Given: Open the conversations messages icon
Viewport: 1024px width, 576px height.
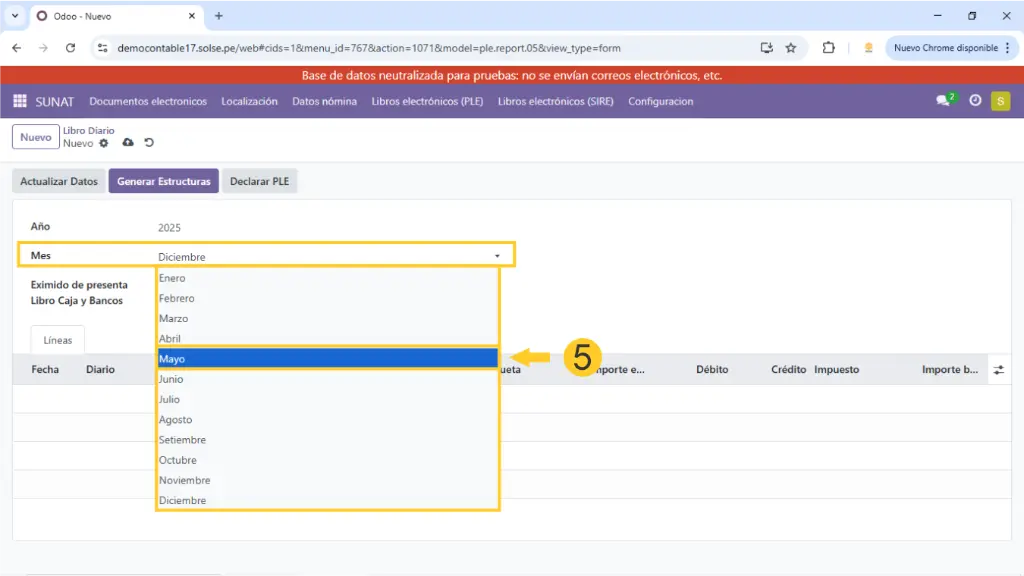Looking at the screenshot, I should pos(942,101).
